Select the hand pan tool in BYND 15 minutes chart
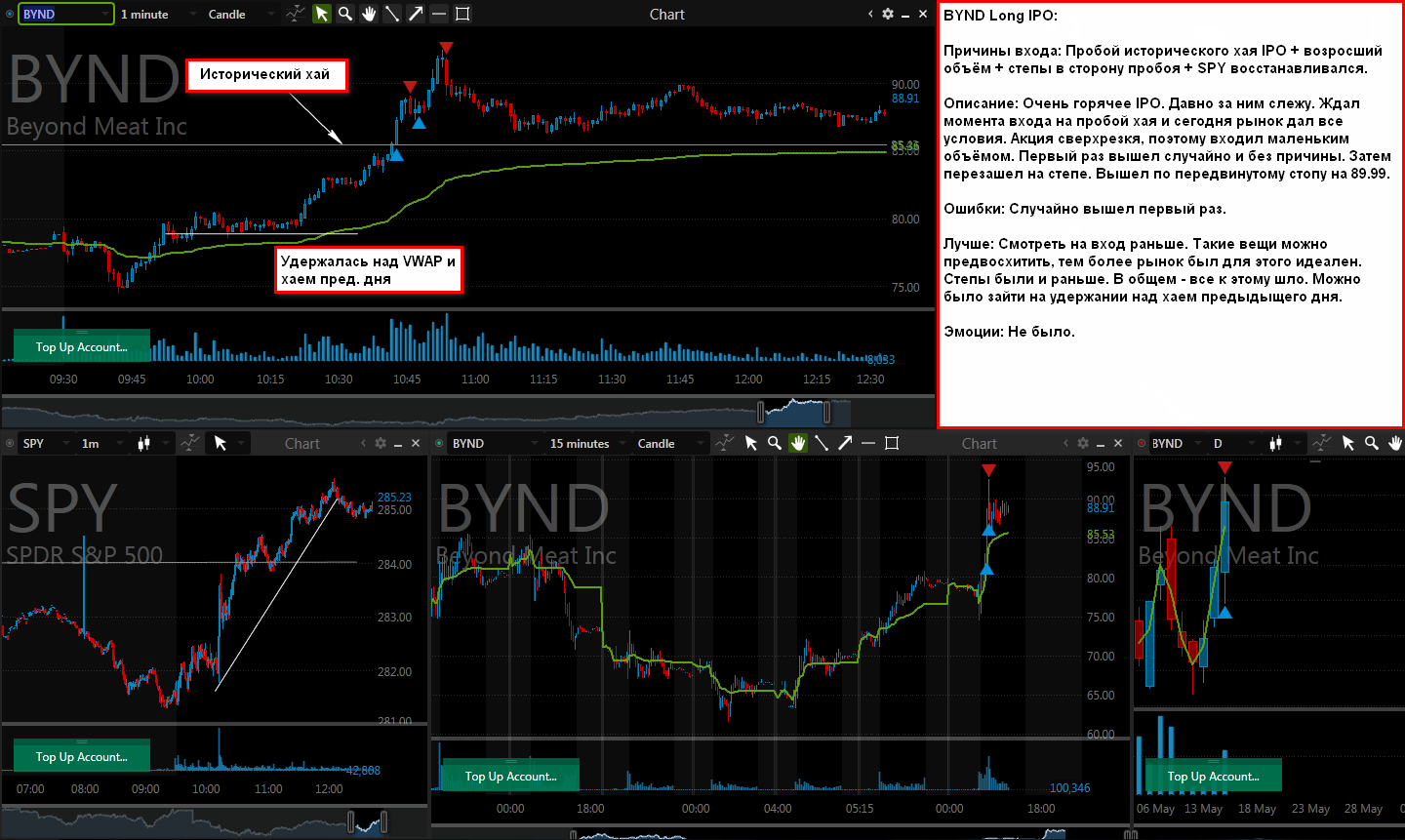This screenshot has width=1405, height=840. [x=798, y=443]
